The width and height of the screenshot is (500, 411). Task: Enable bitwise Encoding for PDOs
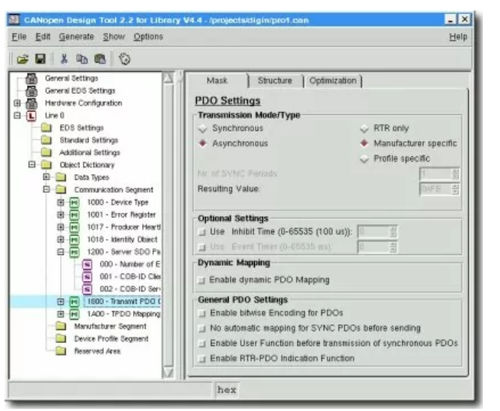pos(202,313)
